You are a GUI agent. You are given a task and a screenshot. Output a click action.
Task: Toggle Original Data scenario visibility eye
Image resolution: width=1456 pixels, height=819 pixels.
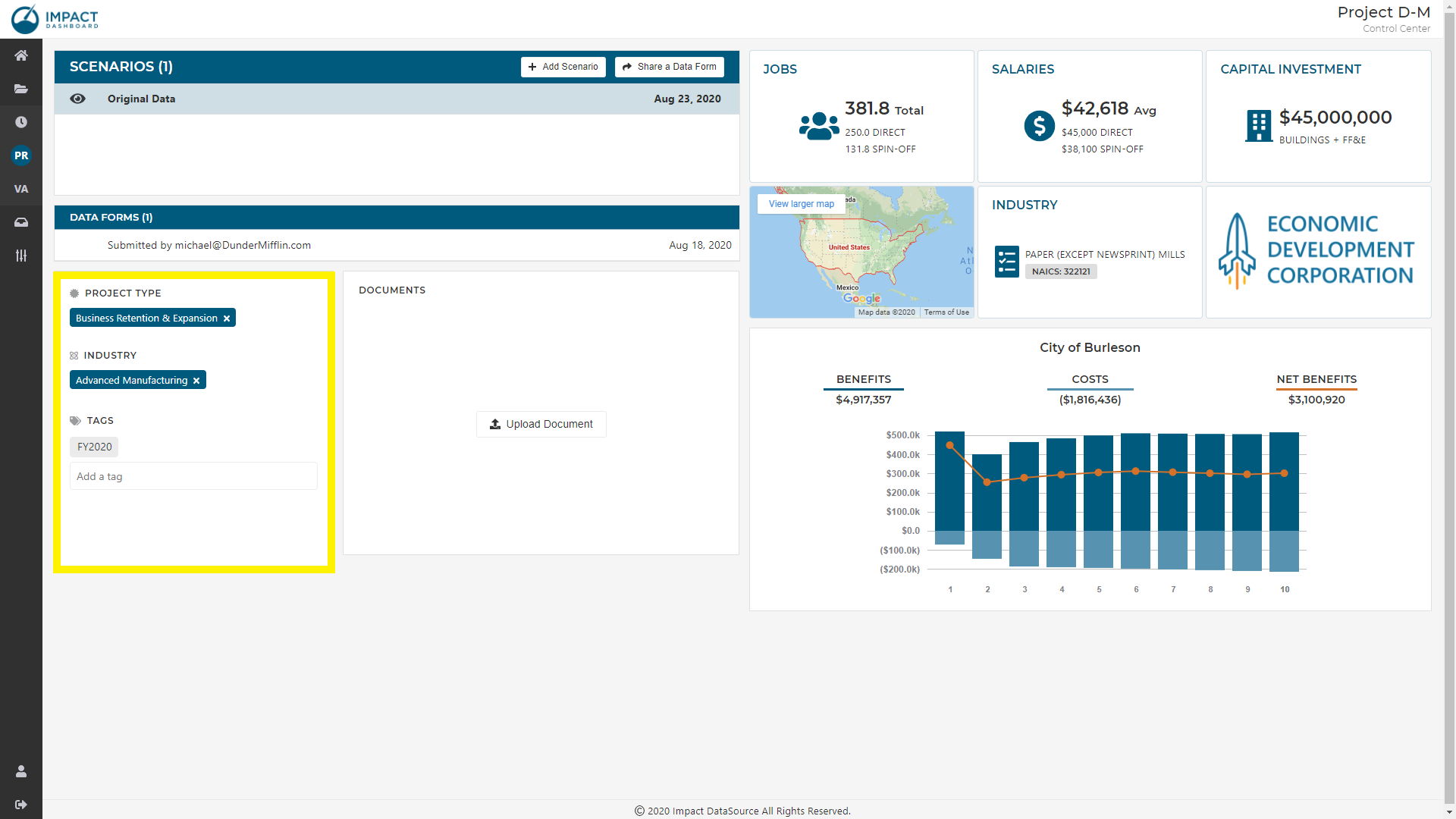77,99
